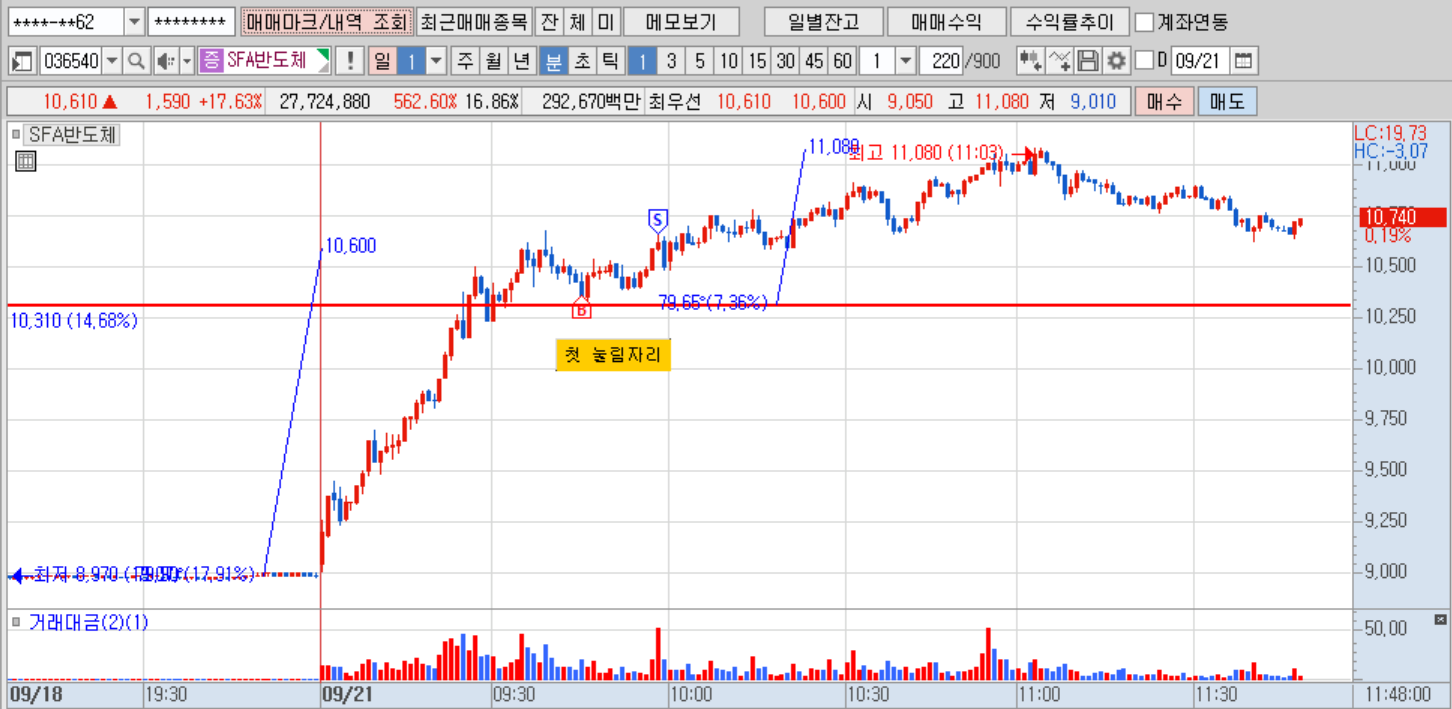Image resolution: width=1452 pixels, height=709 pixels.
Task: Click the 09/21 date input field
Action: point(1199,61)
